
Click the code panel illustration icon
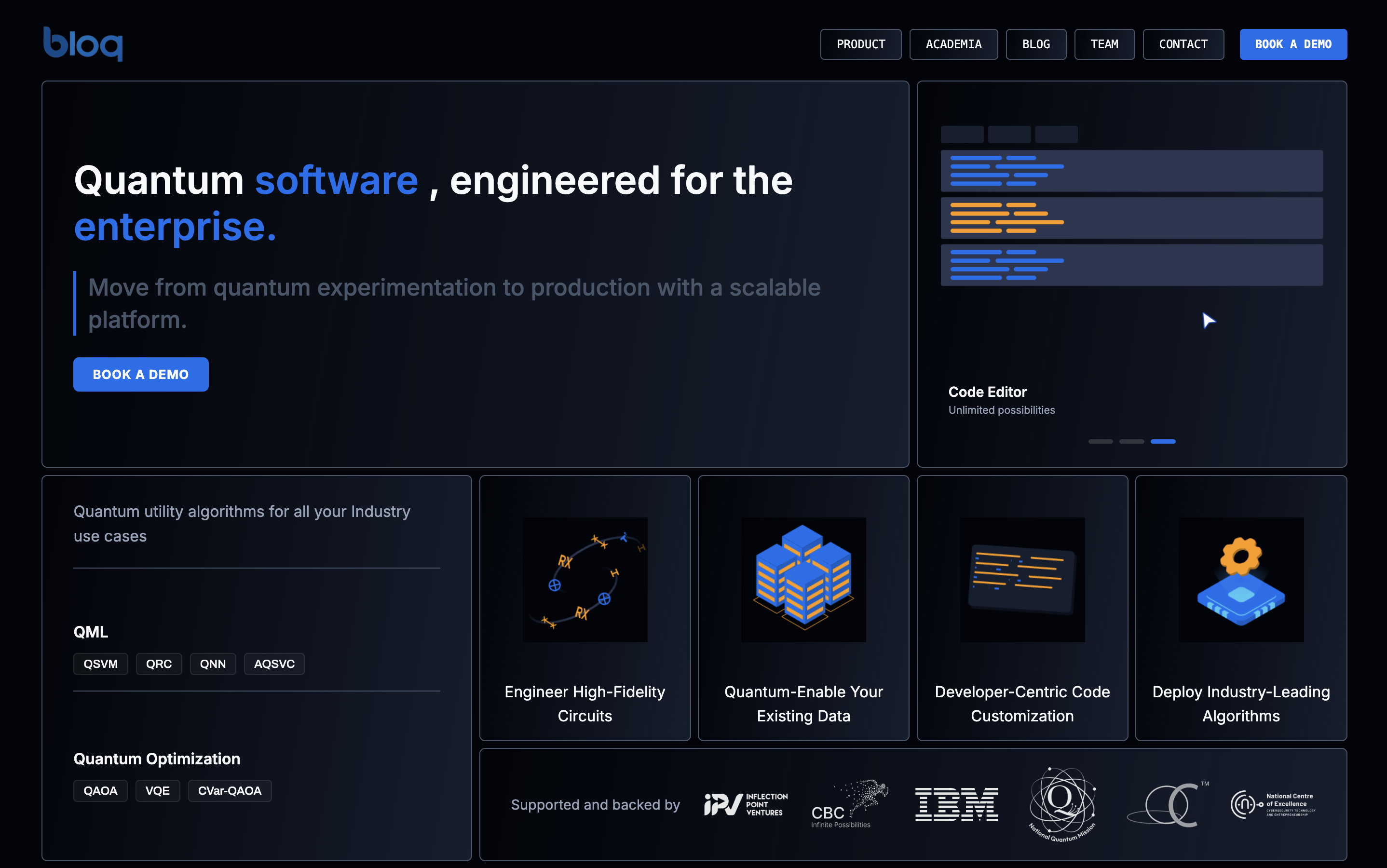(1022, 580)
